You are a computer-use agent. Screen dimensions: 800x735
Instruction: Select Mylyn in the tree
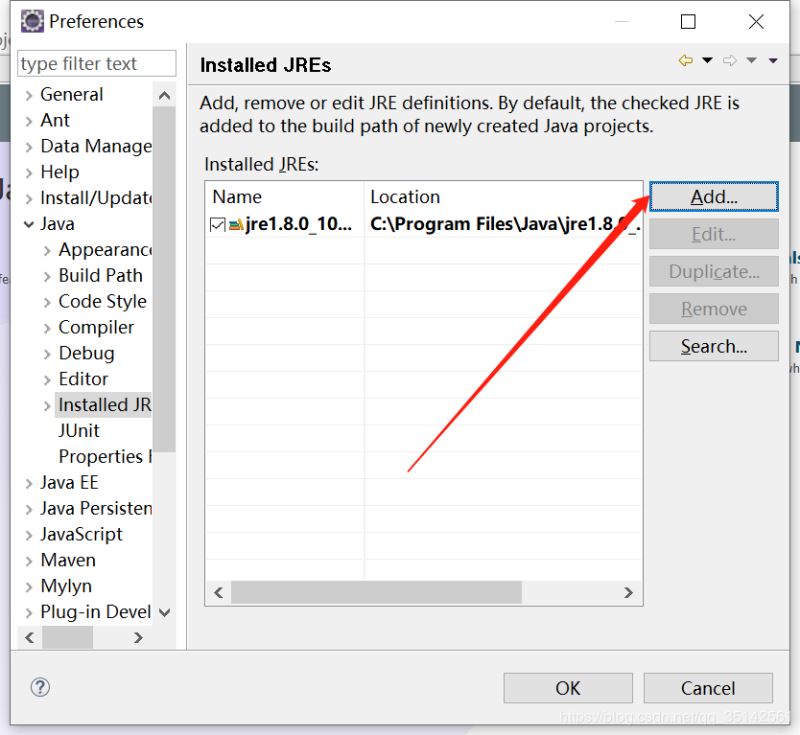click(66, 586)
